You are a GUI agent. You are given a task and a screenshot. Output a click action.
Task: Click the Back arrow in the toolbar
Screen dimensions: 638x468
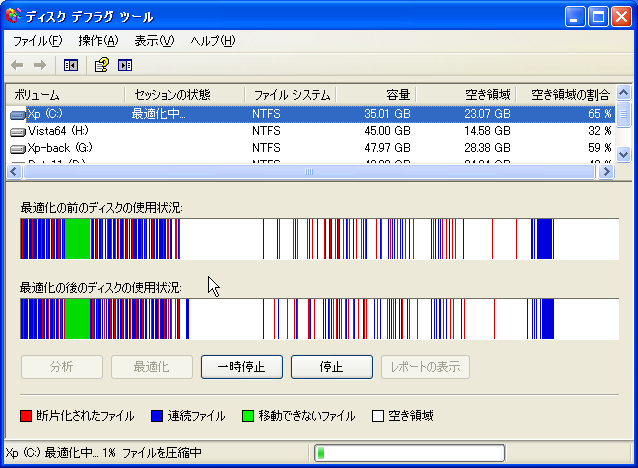click(17, 65)
